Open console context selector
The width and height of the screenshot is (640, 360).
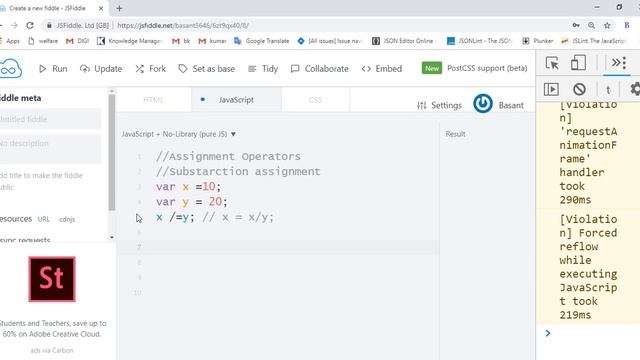[x=608, y=89]
